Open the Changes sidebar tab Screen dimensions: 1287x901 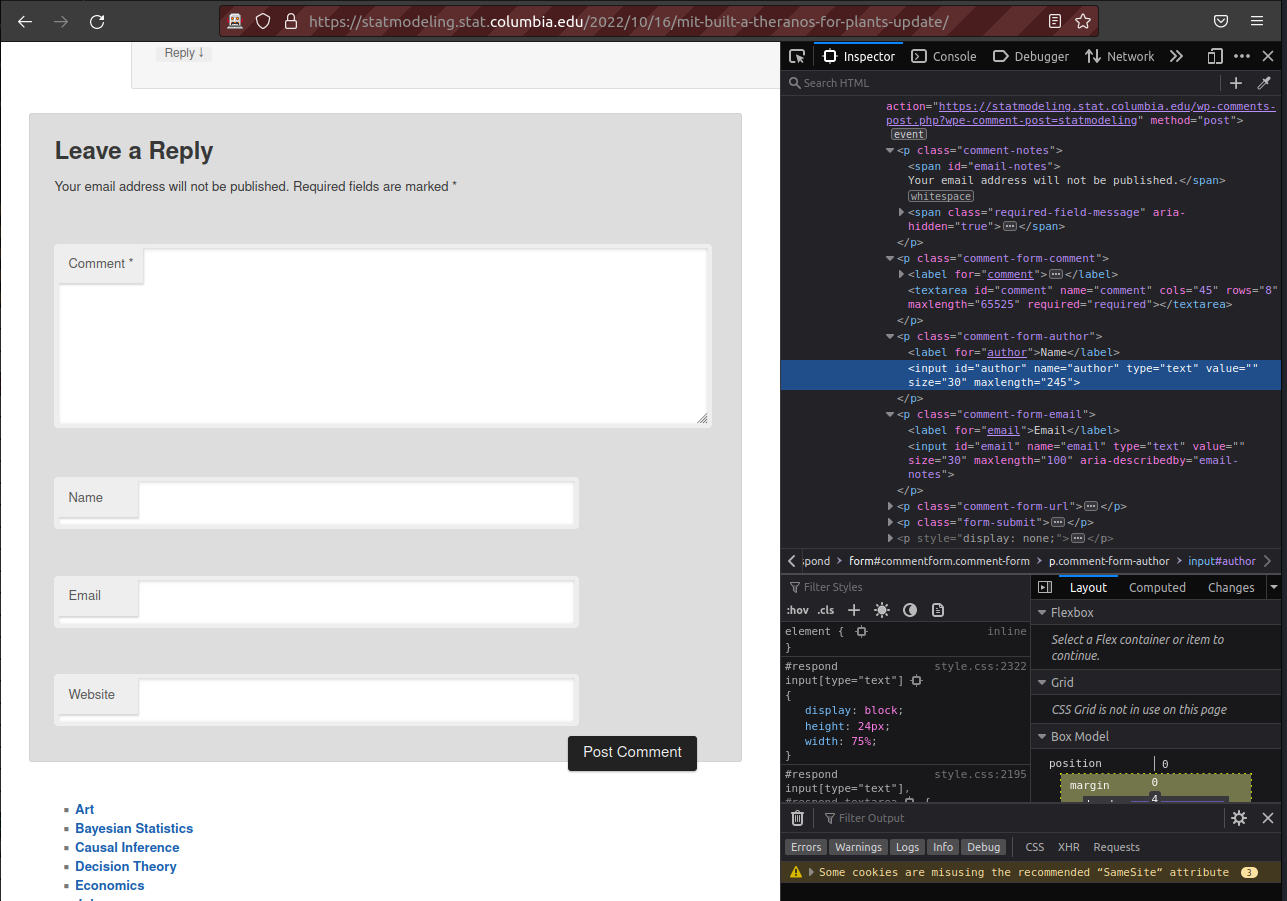click(1230, 588)
